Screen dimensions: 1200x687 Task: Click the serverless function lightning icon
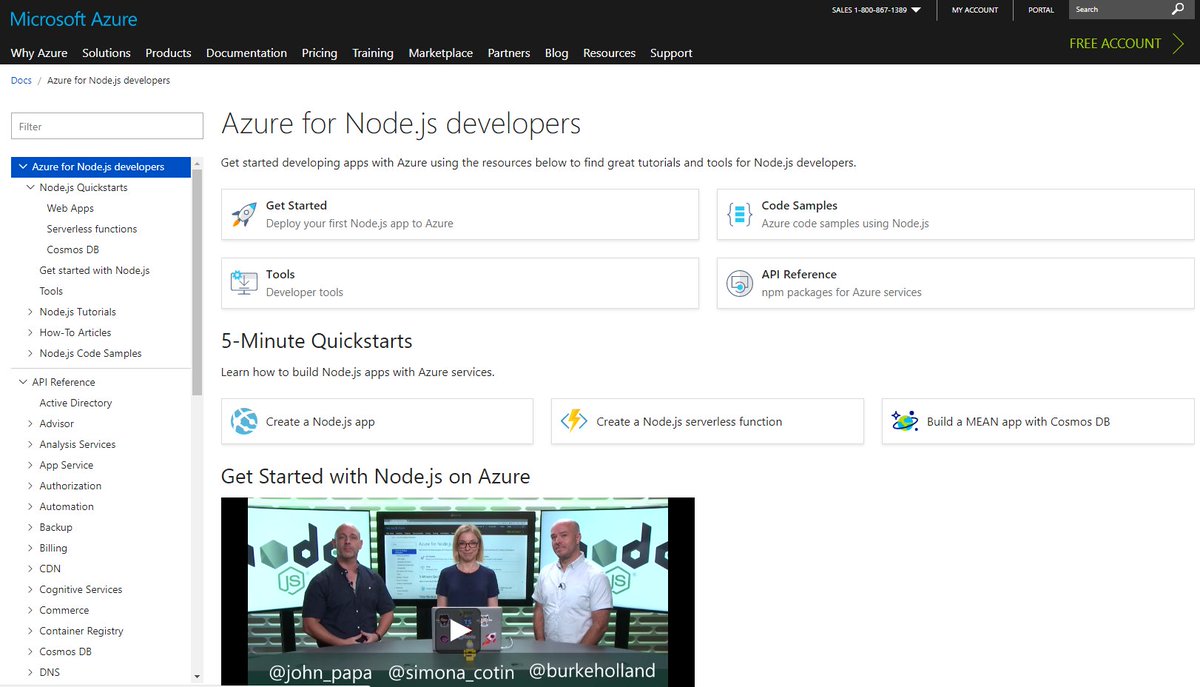click(574, 421)
